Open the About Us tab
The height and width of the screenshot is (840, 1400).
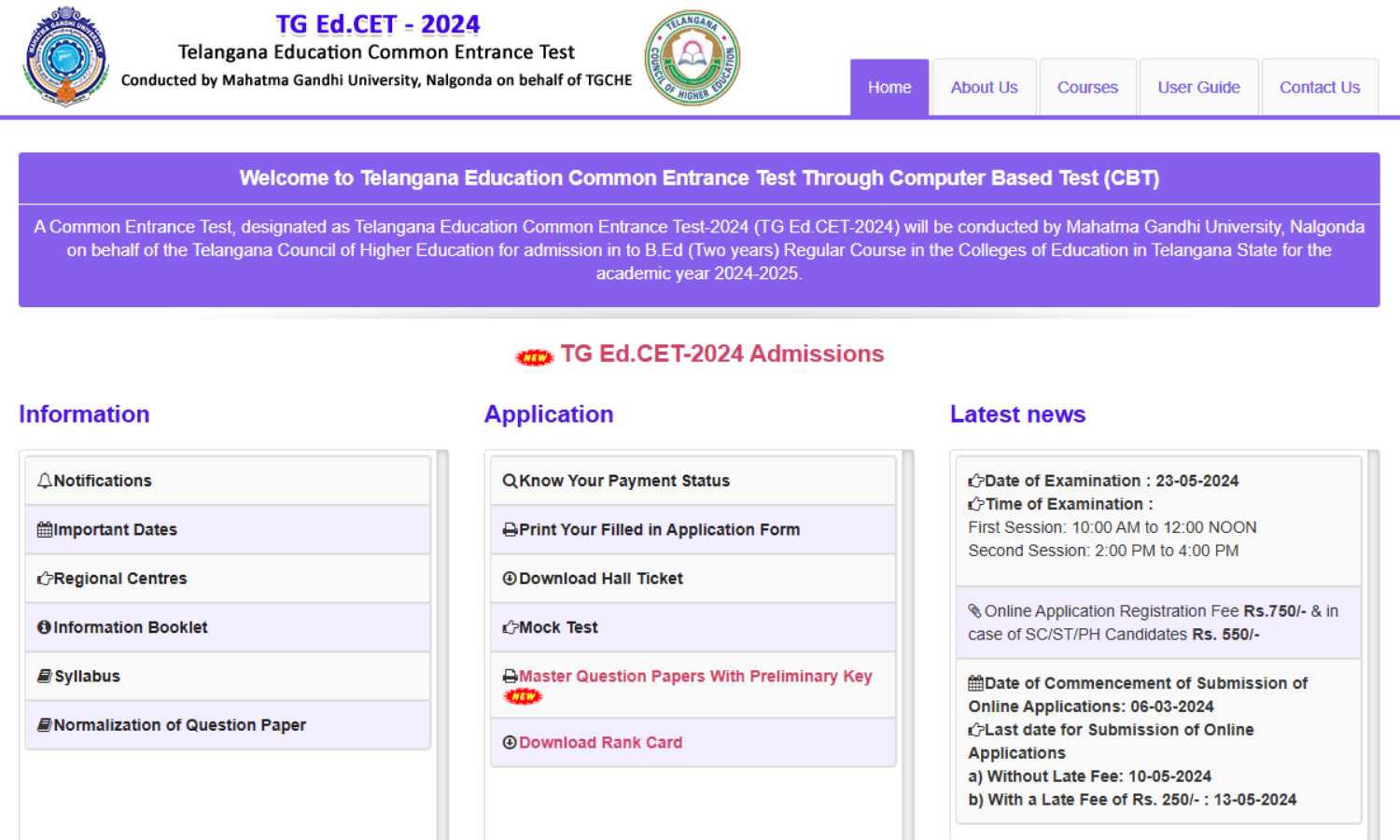click(x=984, y=88)
